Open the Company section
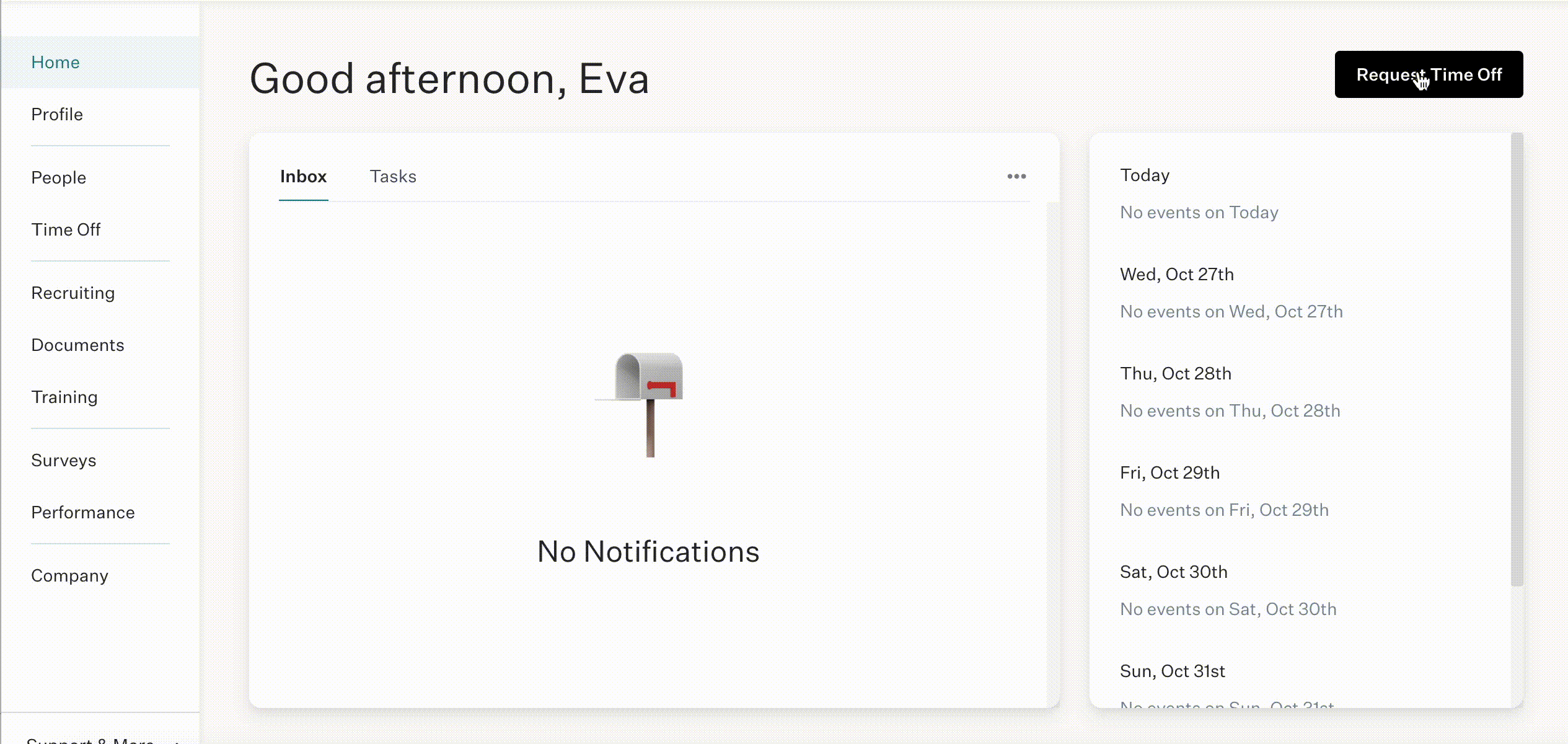Screen dimensions: 1568x744 coord(69,576)
